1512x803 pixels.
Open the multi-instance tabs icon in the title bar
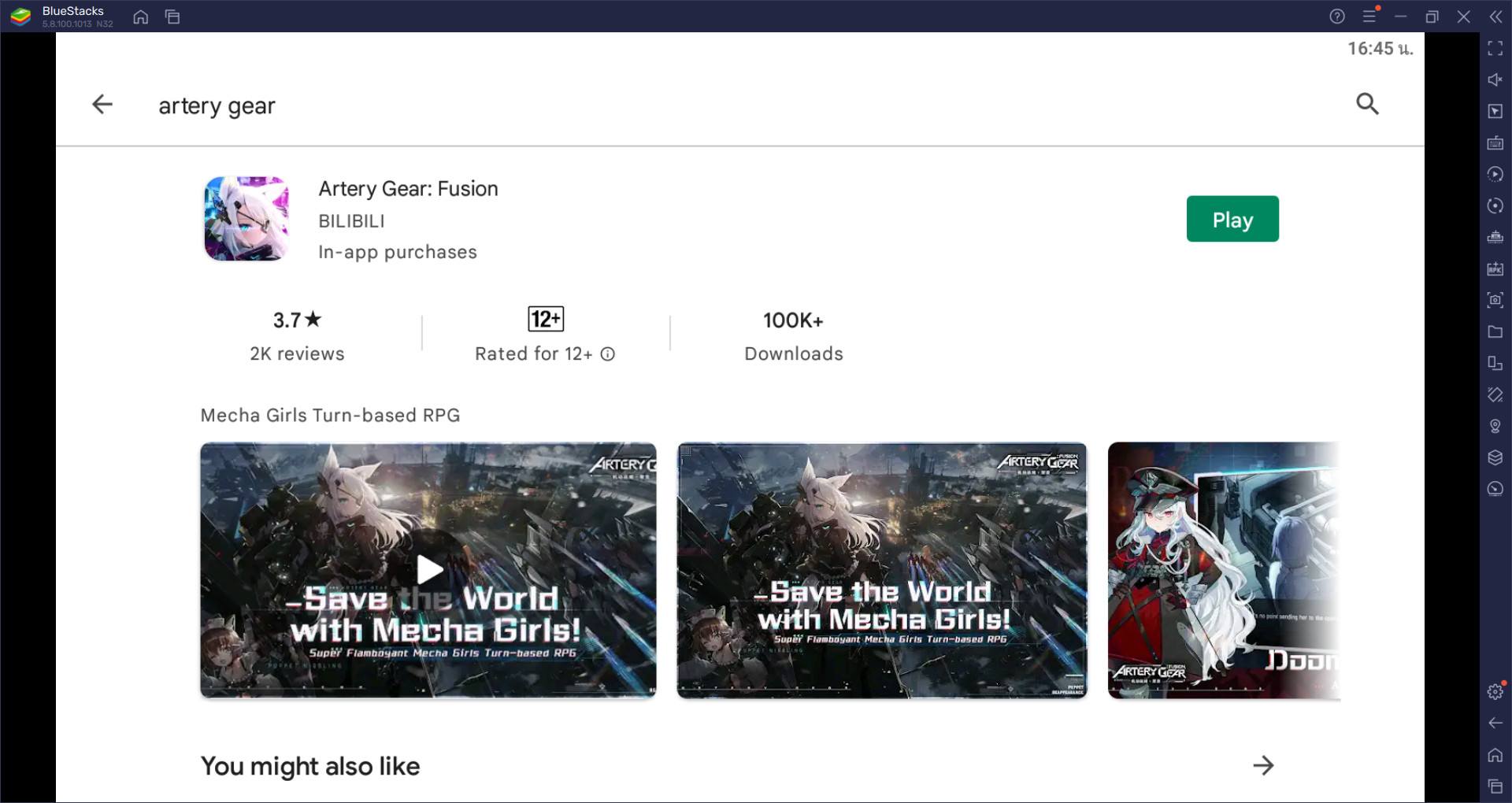pyautogui.click(x=172, y=17)
